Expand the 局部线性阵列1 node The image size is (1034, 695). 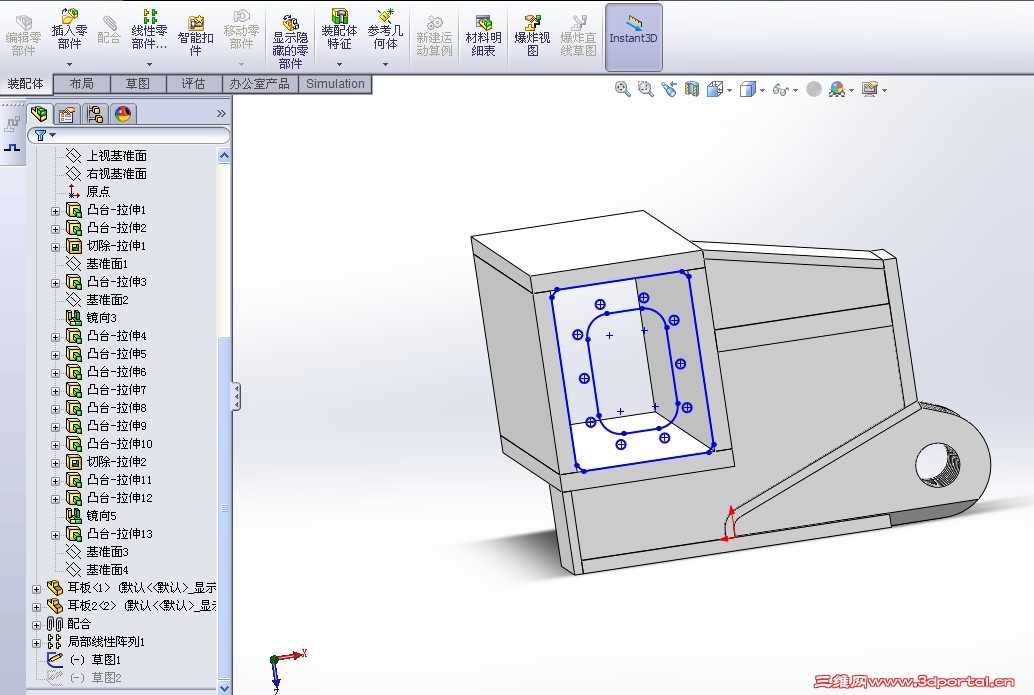coord(36,643)
